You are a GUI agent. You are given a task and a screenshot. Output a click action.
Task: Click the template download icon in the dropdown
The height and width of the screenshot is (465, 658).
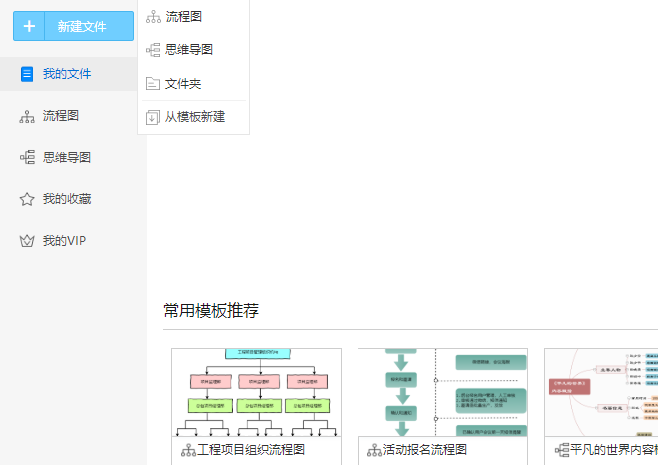coord(153,117)
